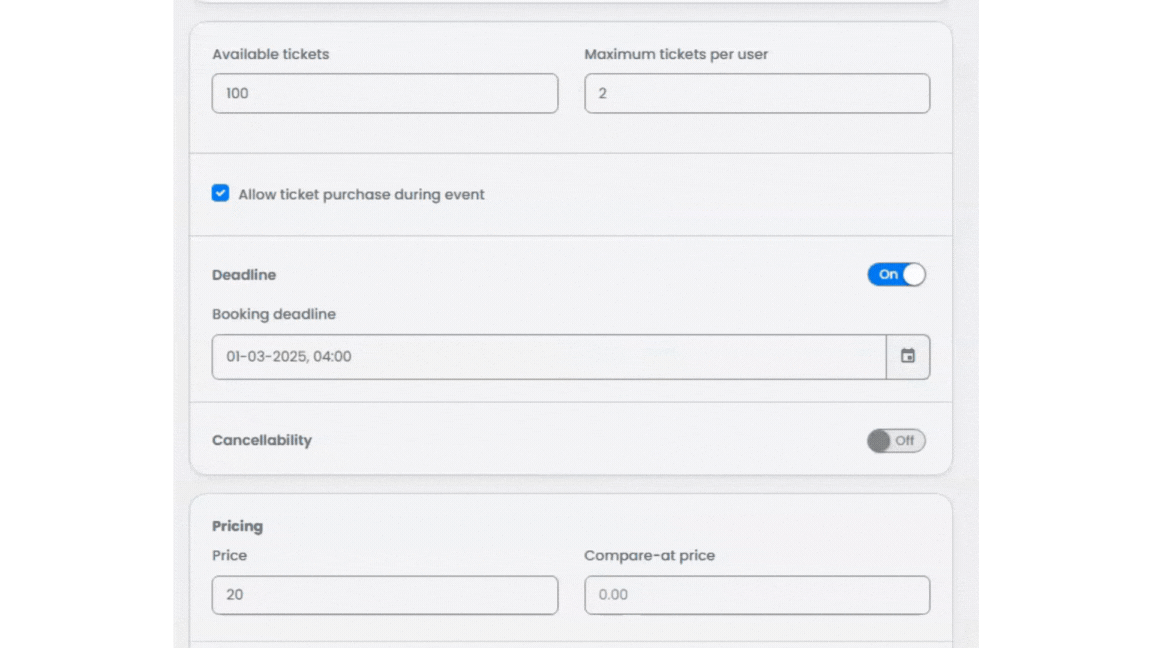Click the 'Maximum tickets per user' label
This screenshot has width=1152, height=648.
[676, 54]
